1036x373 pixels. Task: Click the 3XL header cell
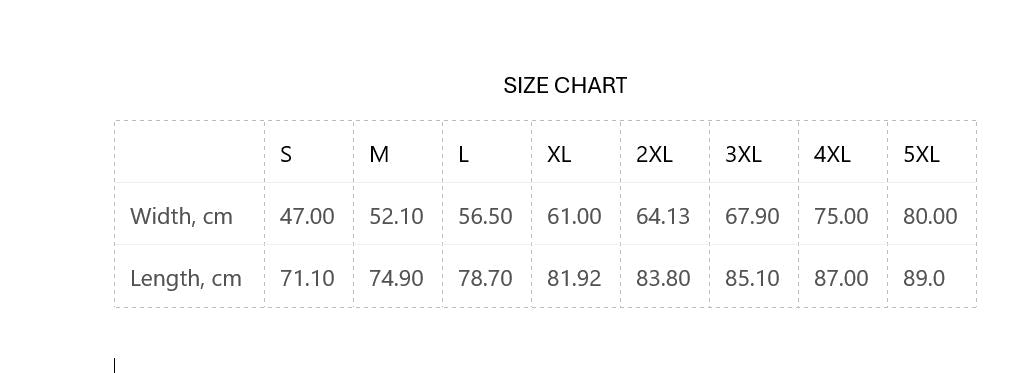[755, 152]
